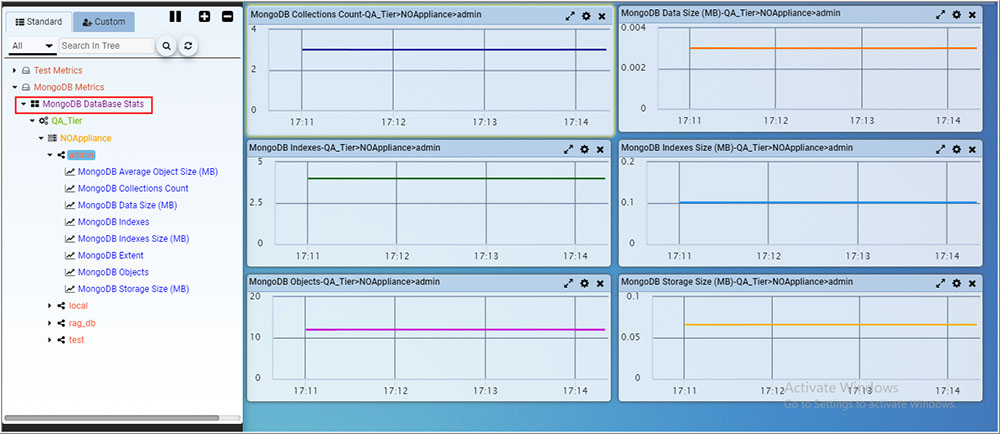The height and width of the screenshot is (434, 1000).
Task: Expand the test database node
Action: click(50, 340)
